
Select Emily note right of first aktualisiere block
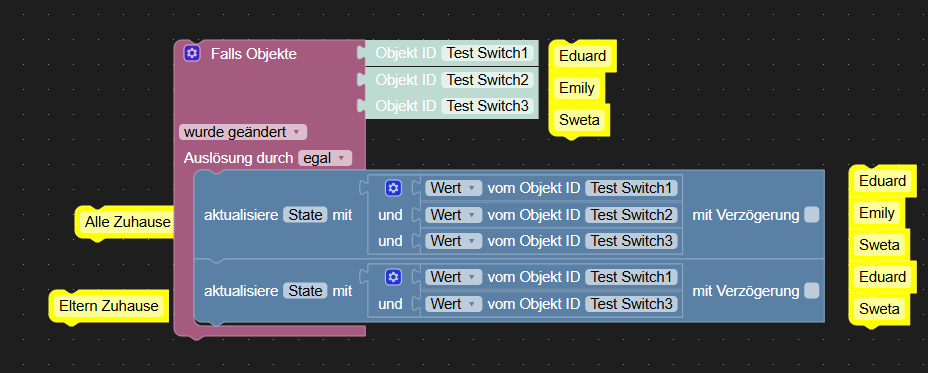pos(877,213)
